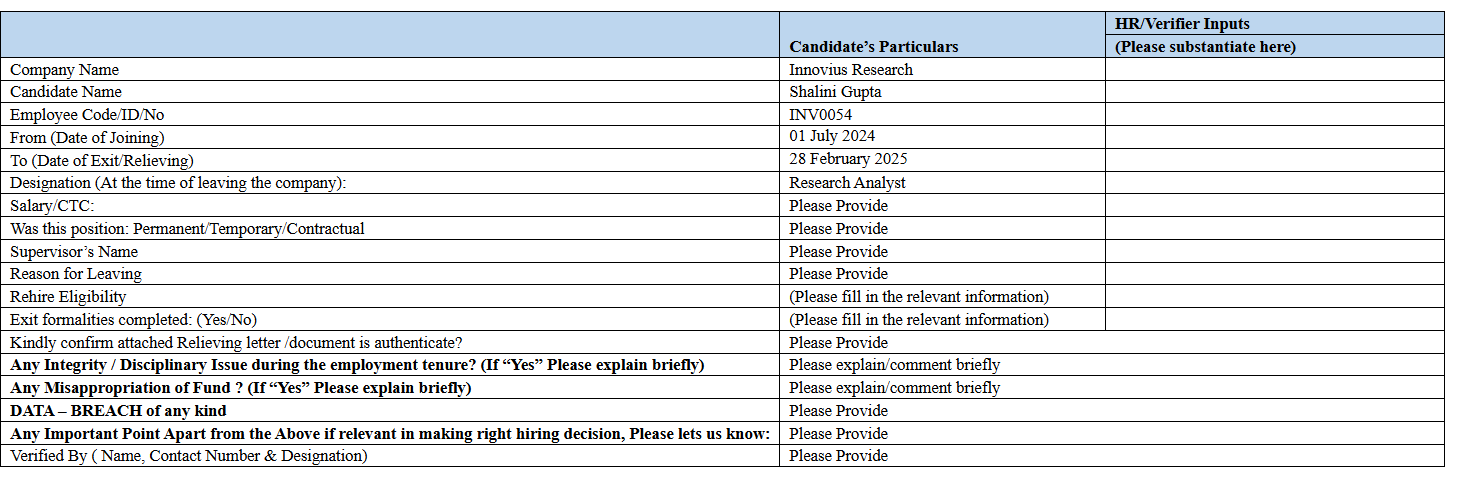
Task: Click the 'Please Provide' cell for Salary/CTC
Action: pos(838,206)
